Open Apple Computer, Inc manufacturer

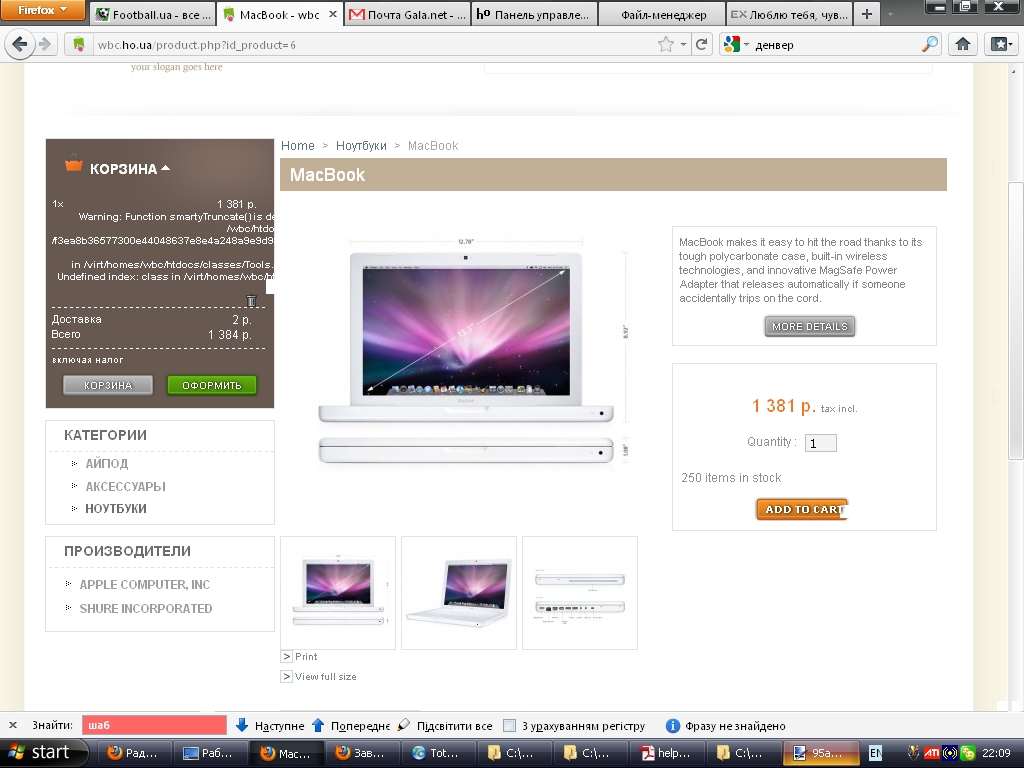(x=145, y=584)
